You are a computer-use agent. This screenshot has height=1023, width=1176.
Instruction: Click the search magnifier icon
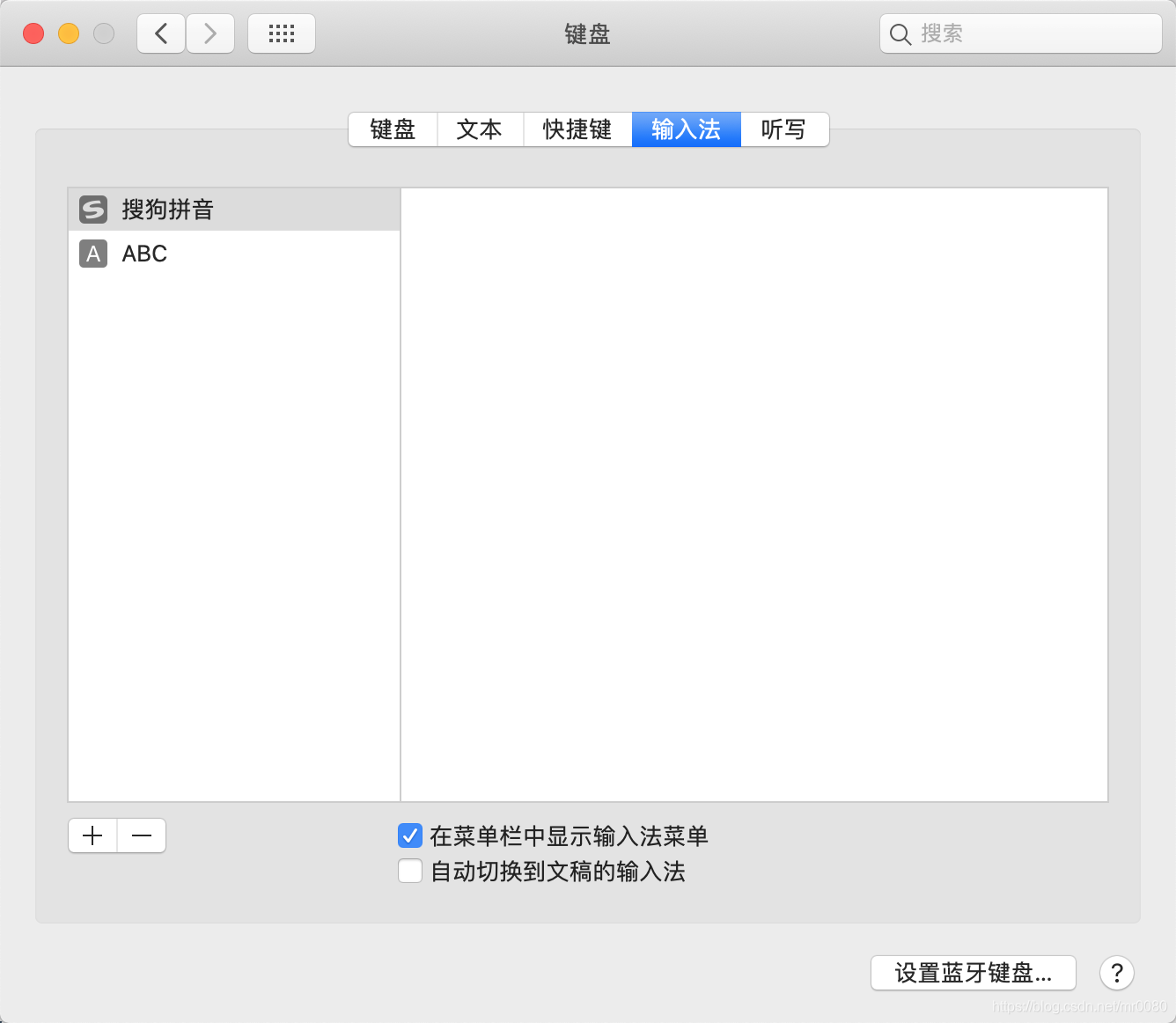pos(900,34)
